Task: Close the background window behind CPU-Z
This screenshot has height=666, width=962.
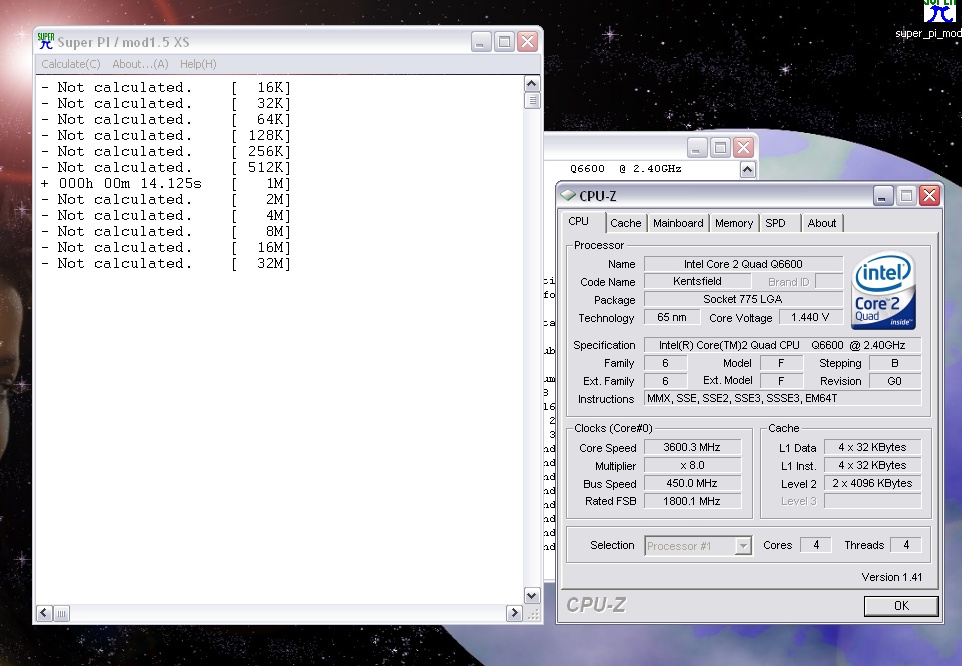Action: coord(743,148)
